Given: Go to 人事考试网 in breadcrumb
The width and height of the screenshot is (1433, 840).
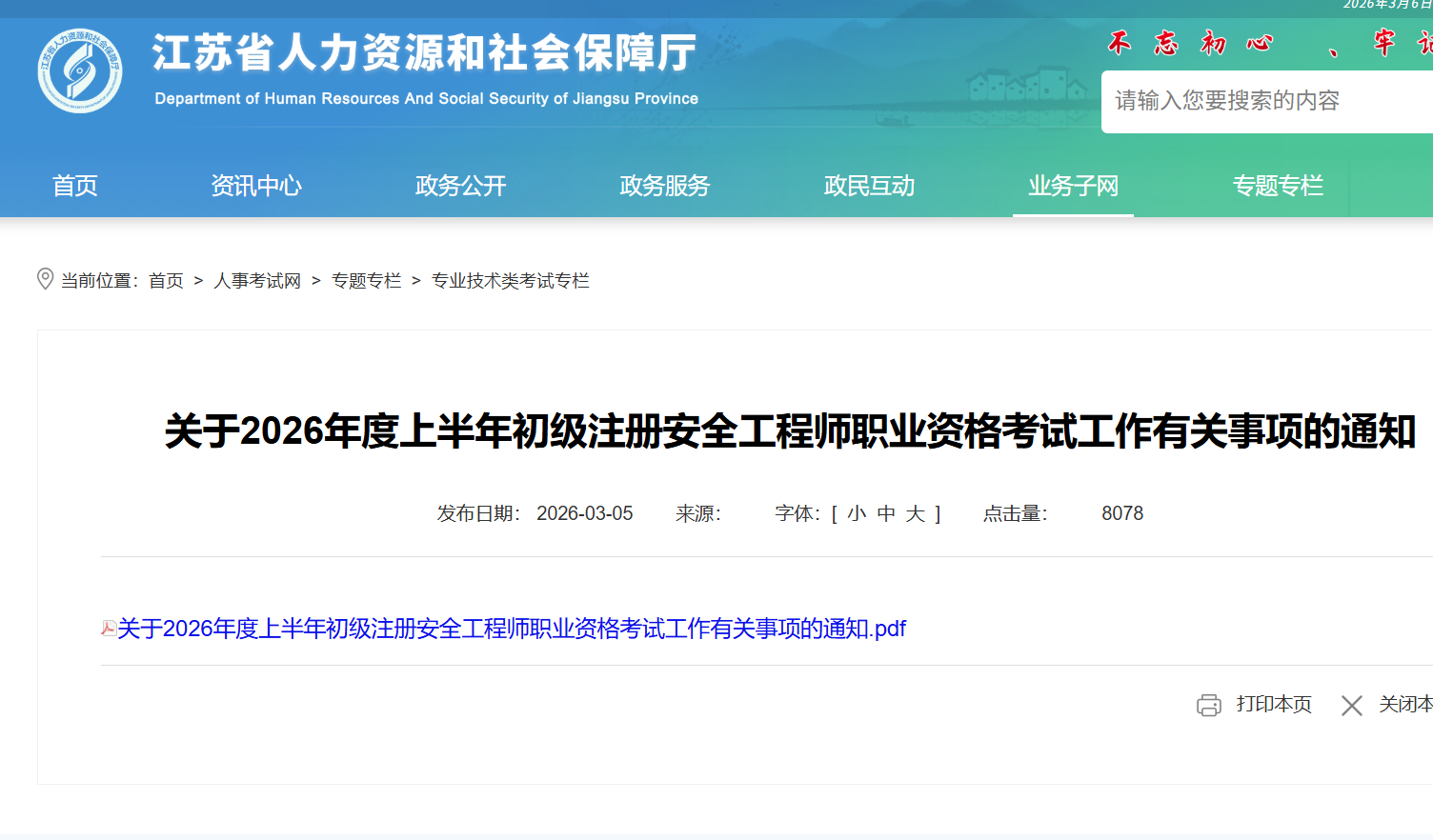Looking at the screenshot, I should [257, 281].
